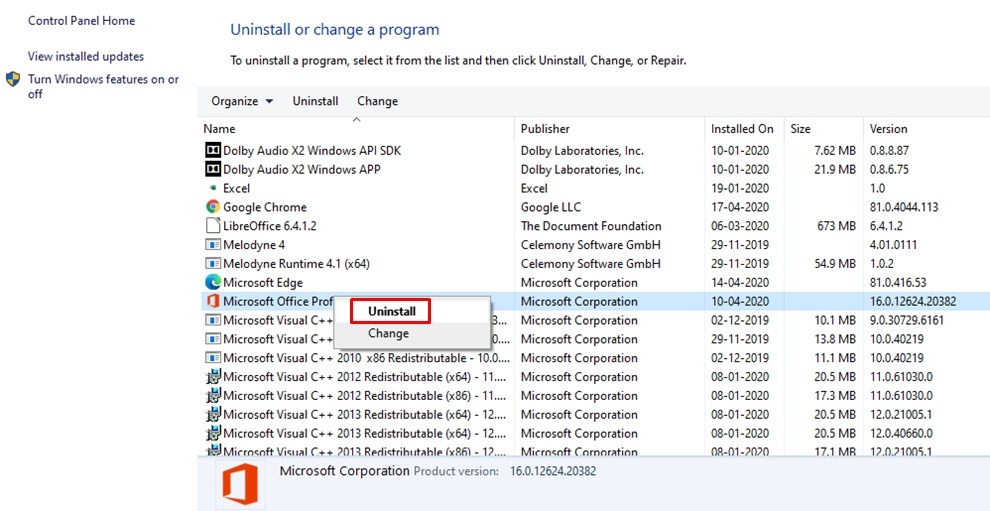Viewport: 990px width, 511px height.
Task: Select Visual C++ 2012 Redistributable (x86) name
Action: click(x=365, y=395)
